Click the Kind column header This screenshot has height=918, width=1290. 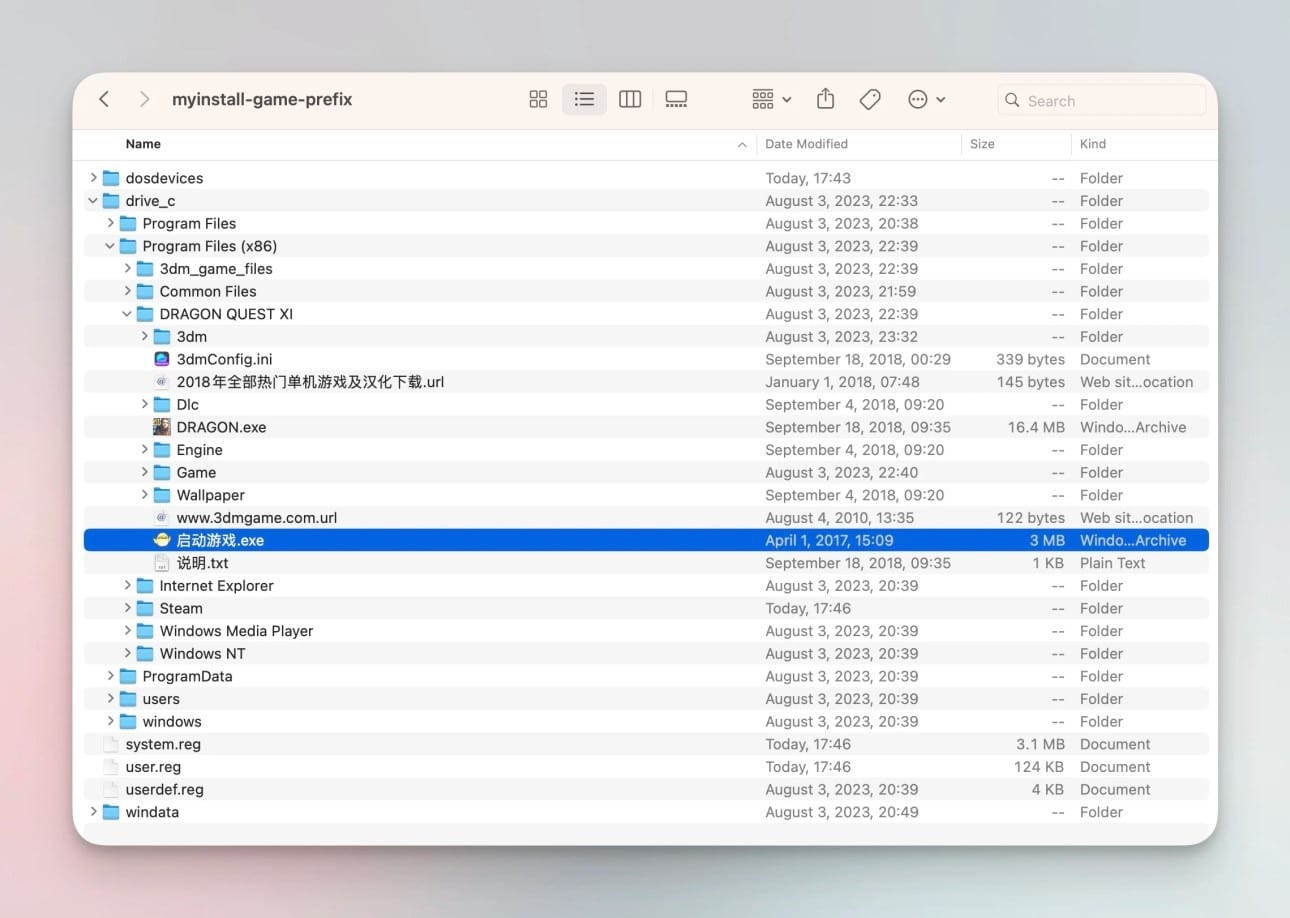(1093, 144)
